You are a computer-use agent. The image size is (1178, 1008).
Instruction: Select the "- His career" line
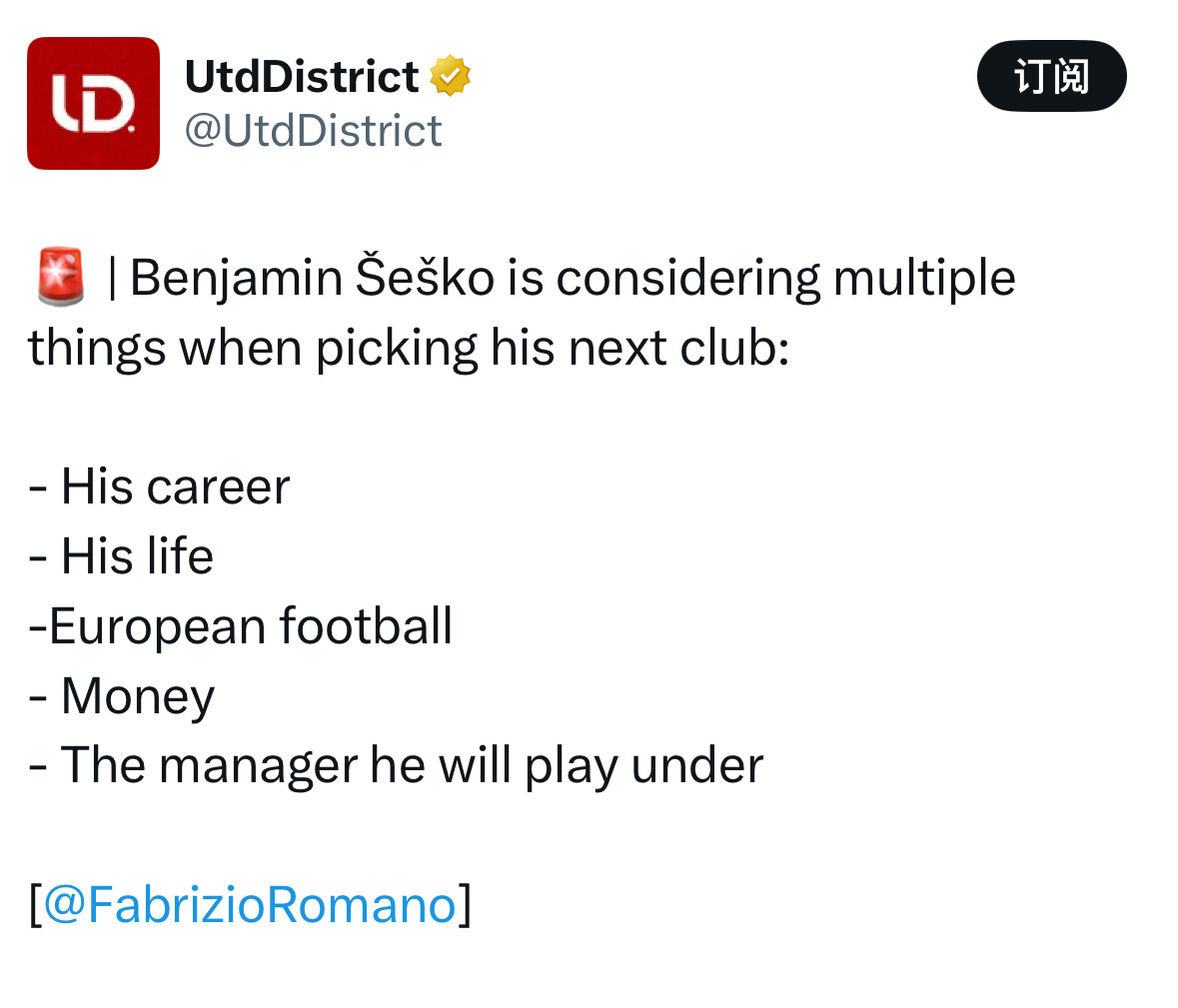tap(159, 486)
